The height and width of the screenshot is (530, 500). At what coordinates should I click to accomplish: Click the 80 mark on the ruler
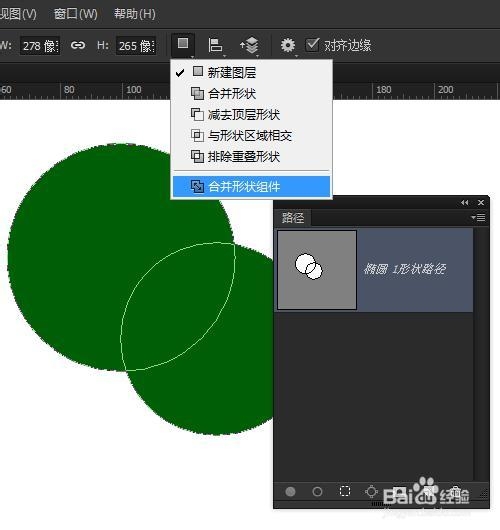click(x=69, y=90)
